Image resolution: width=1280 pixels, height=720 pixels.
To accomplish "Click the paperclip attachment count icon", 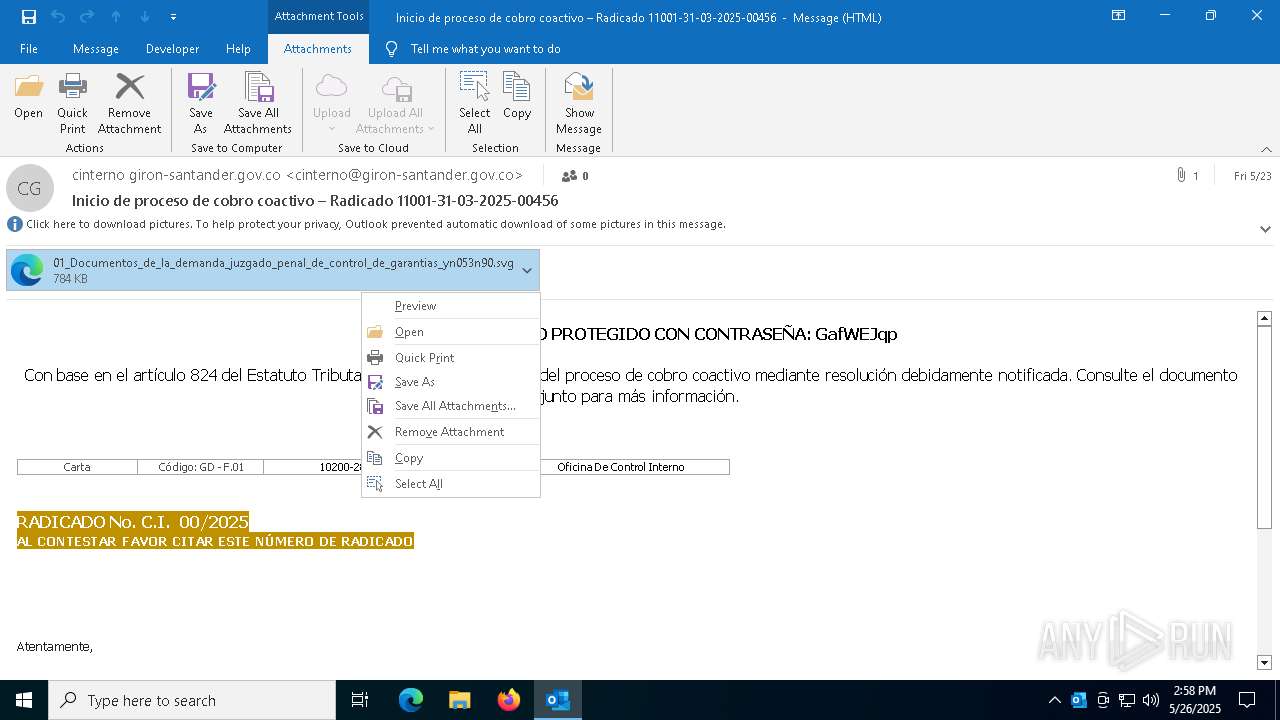I will coord(1181,176).
